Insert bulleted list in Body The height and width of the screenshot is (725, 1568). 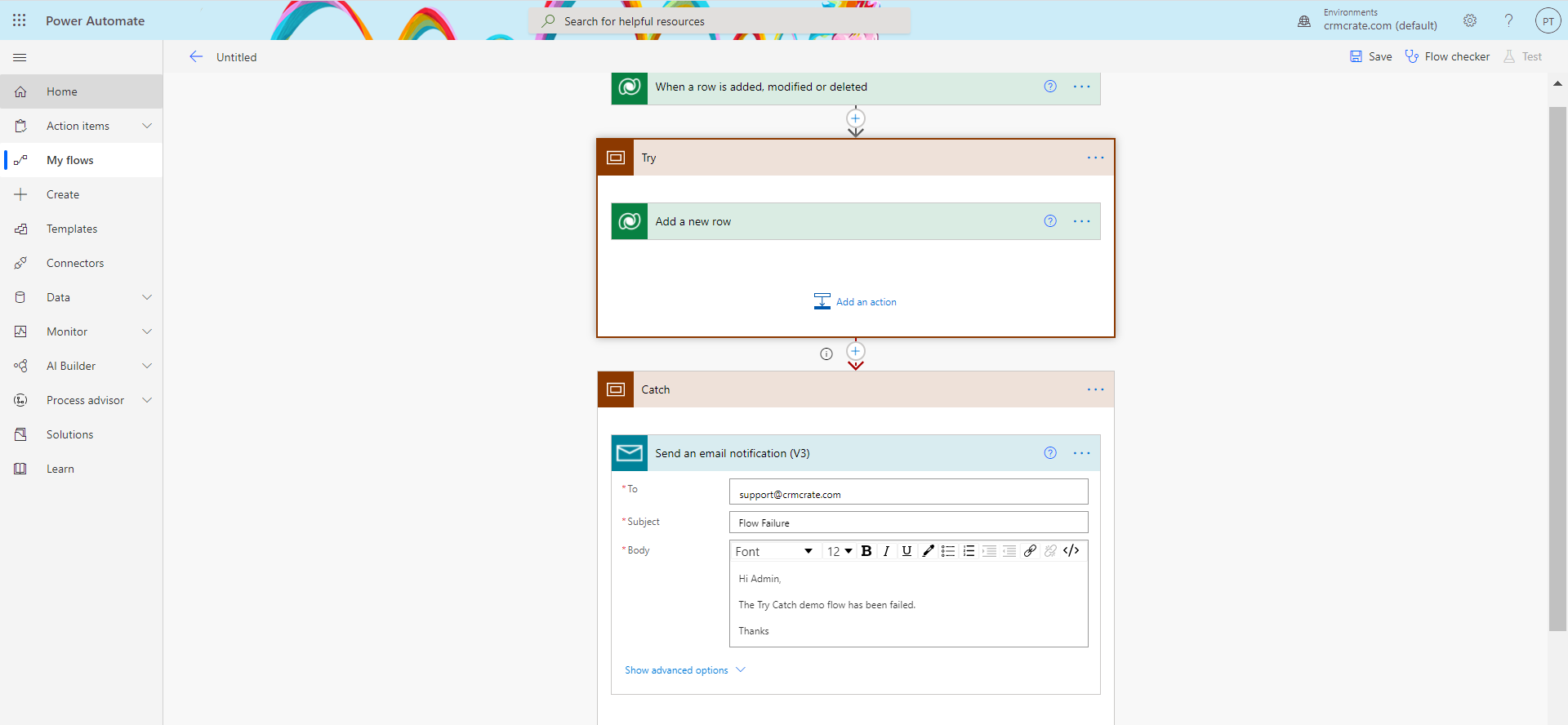pos(948,551)
